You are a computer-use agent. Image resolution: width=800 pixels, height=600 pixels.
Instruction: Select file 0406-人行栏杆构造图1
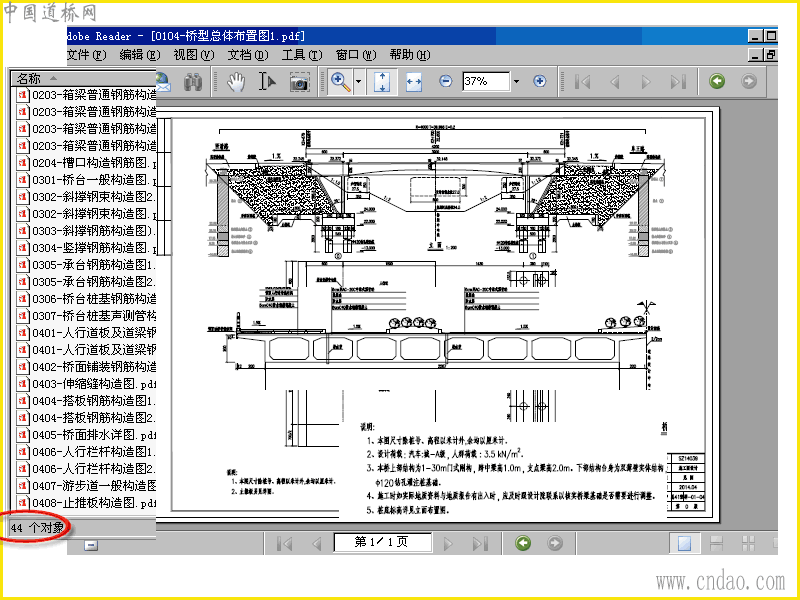(84, 452)
